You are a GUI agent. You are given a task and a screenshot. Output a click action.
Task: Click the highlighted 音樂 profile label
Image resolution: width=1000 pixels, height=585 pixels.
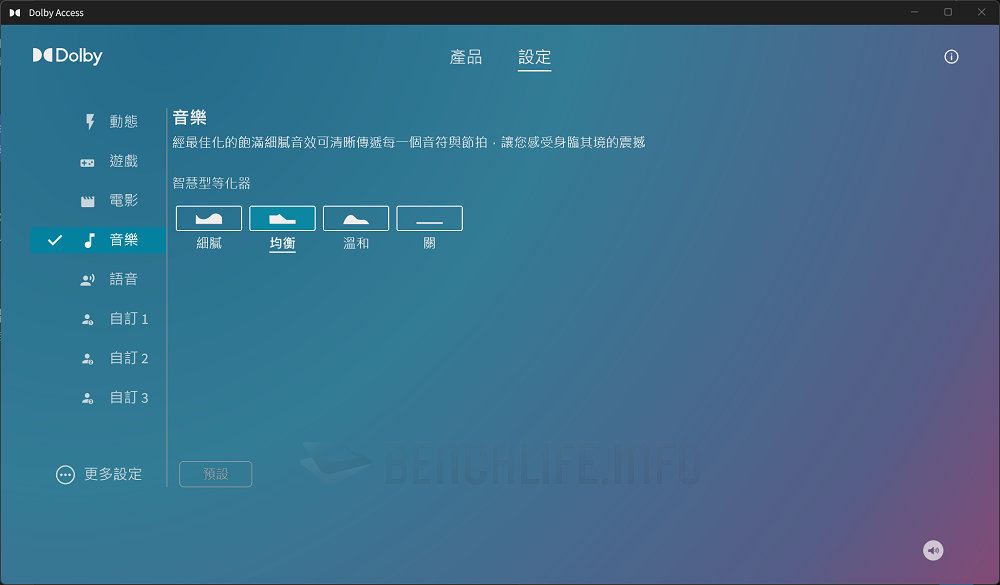pos(124,240)
